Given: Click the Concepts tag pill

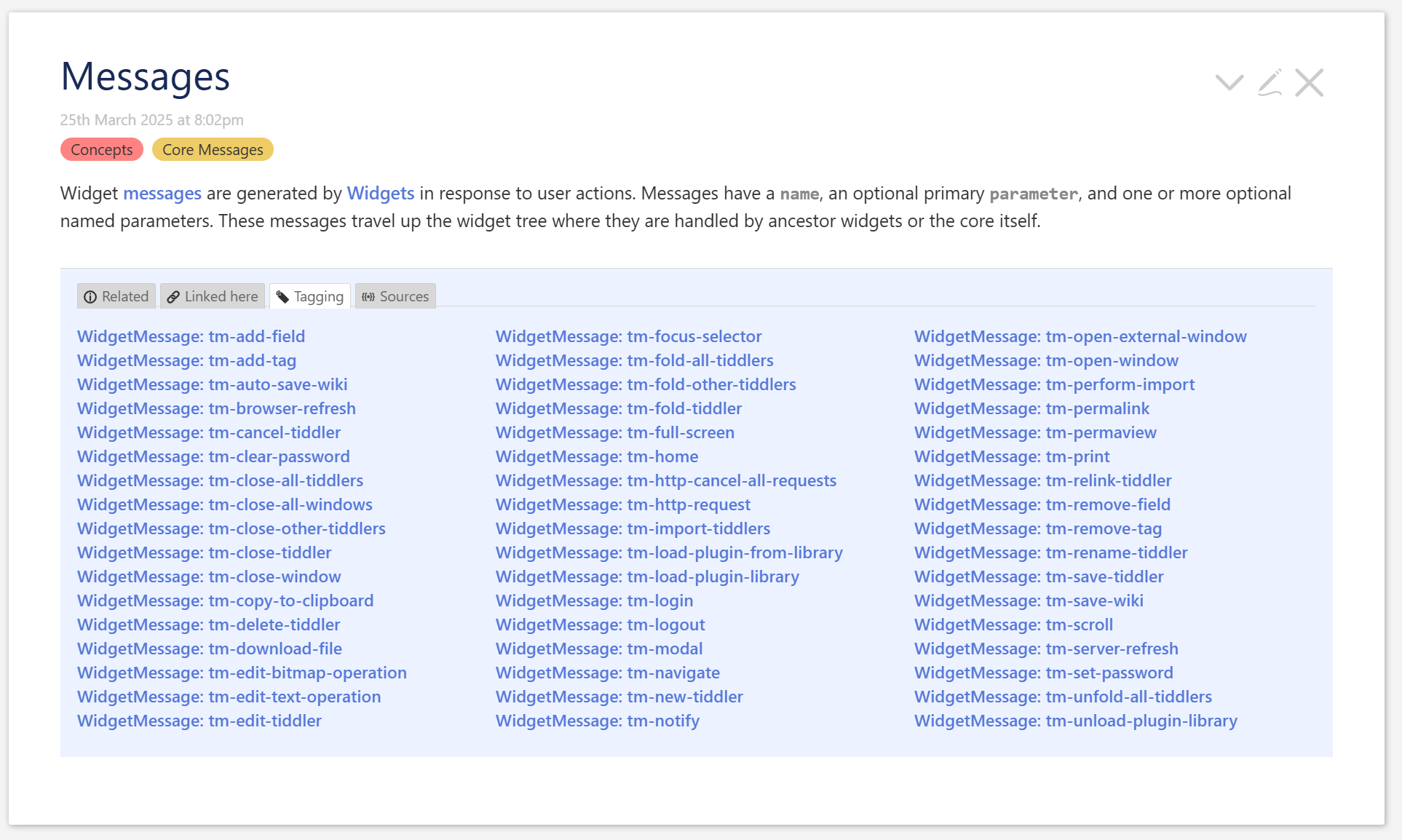Looking at the screenshot, I should point(102,149).
